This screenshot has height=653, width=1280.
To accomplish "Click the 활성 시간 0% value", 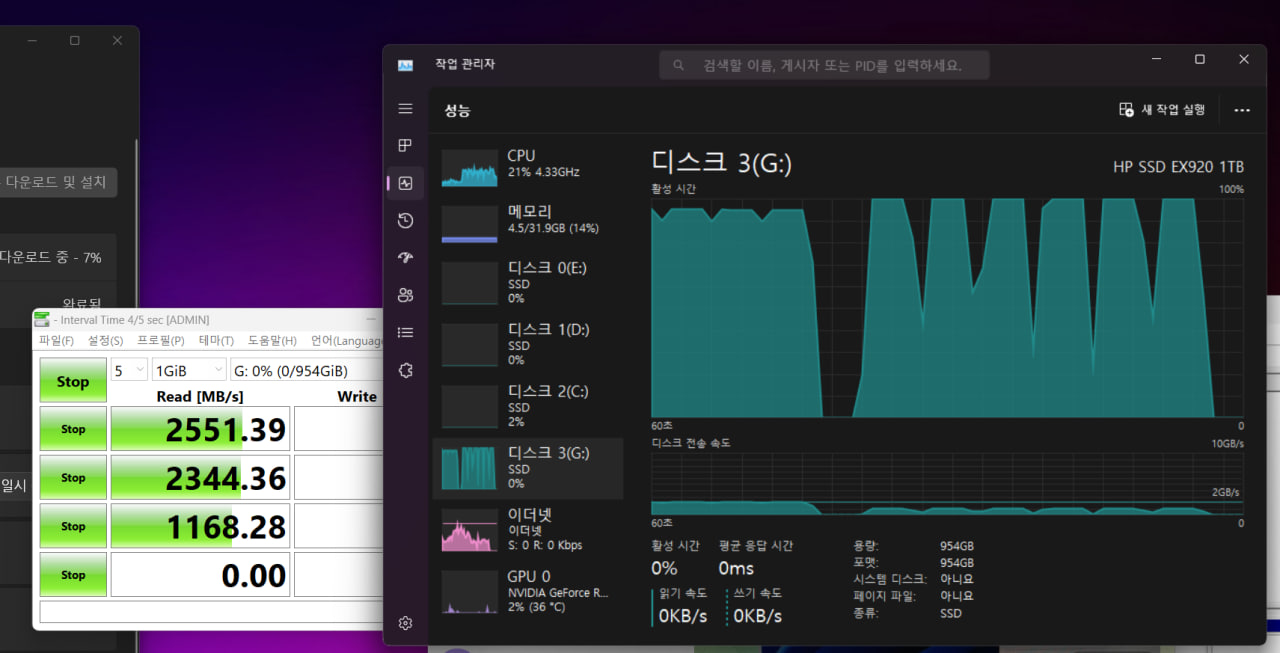I will click(664, 568).
